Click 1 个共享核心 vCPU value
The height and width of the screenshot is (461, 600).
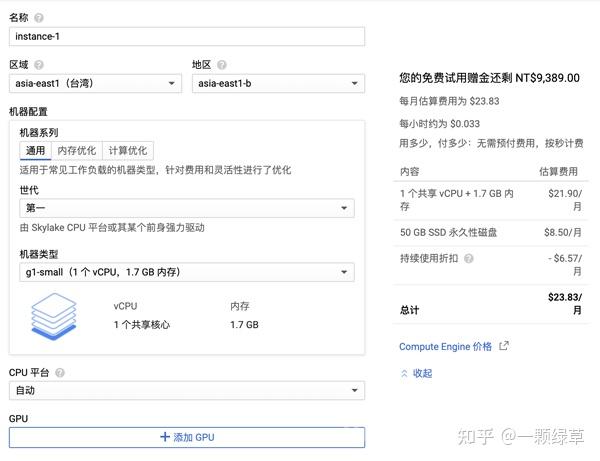[x=142, y=325]
